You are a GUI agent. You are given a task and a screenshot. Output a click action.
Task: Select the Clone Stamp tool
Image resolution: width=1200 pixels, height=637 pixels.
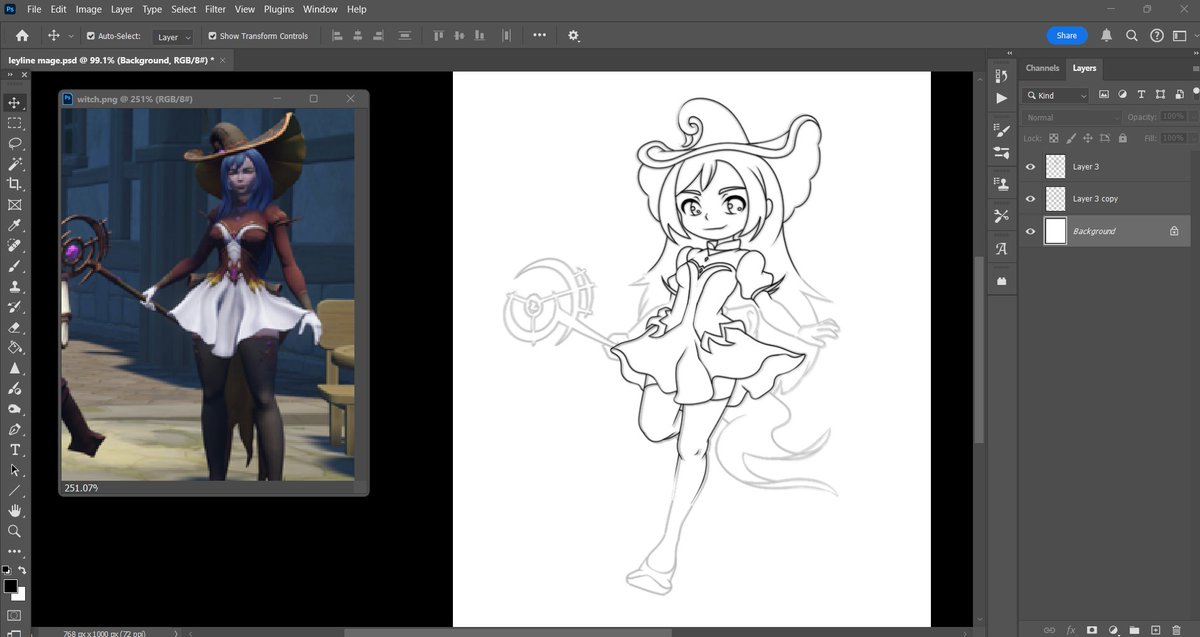point(14,287)
